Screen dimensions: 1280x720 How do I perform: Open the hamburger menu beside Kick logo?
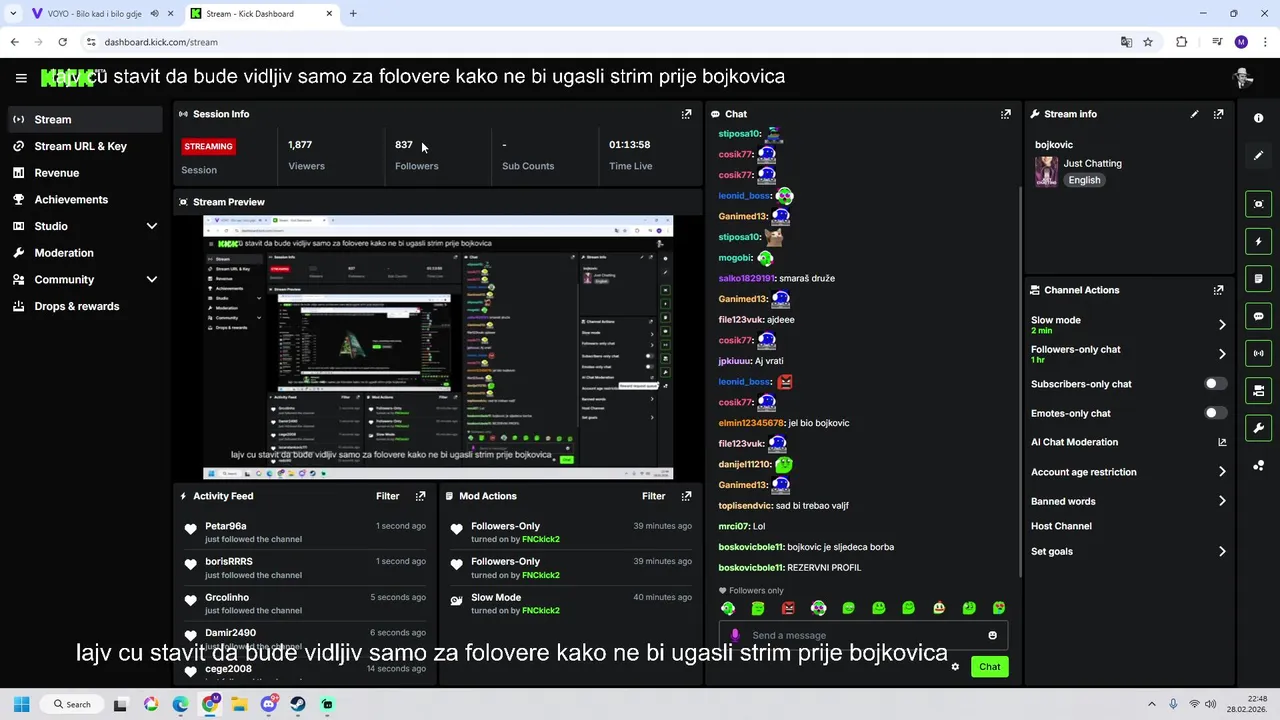click(21, 77)
